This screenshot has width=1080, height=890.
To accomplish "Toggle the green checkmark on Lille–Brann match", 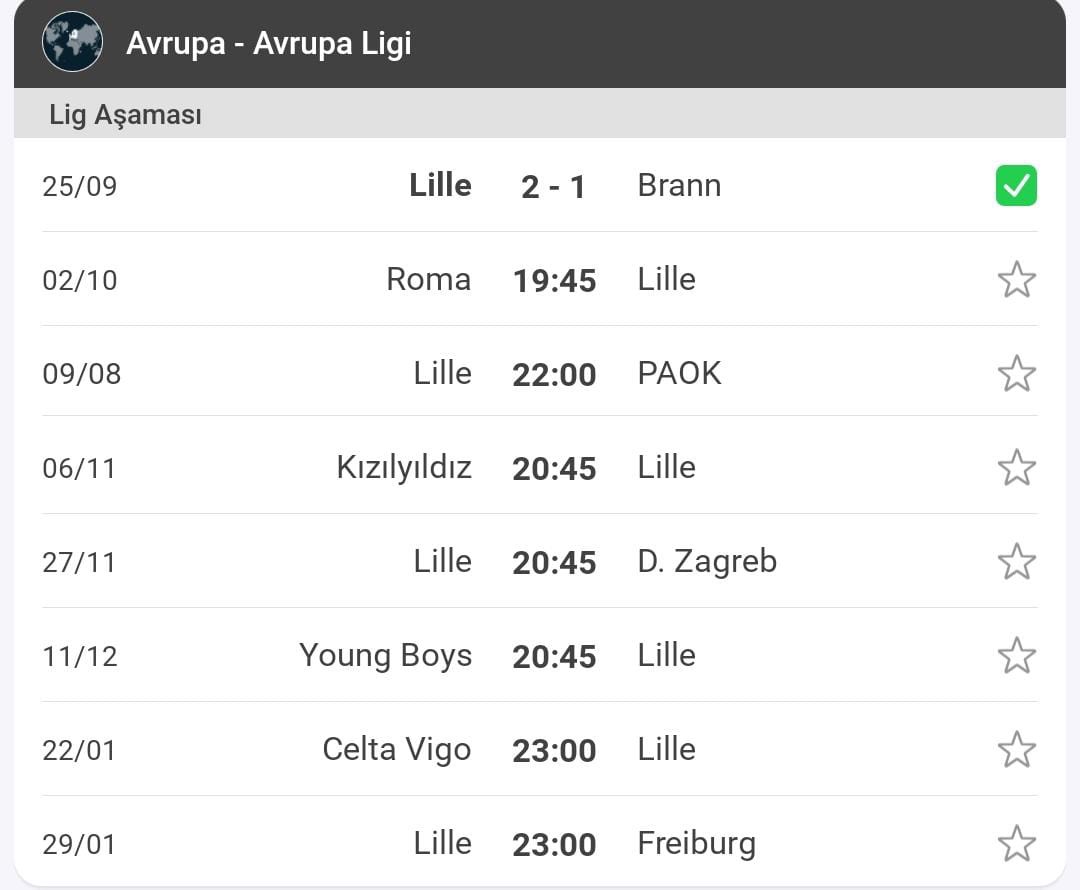I will (1016, 185).
